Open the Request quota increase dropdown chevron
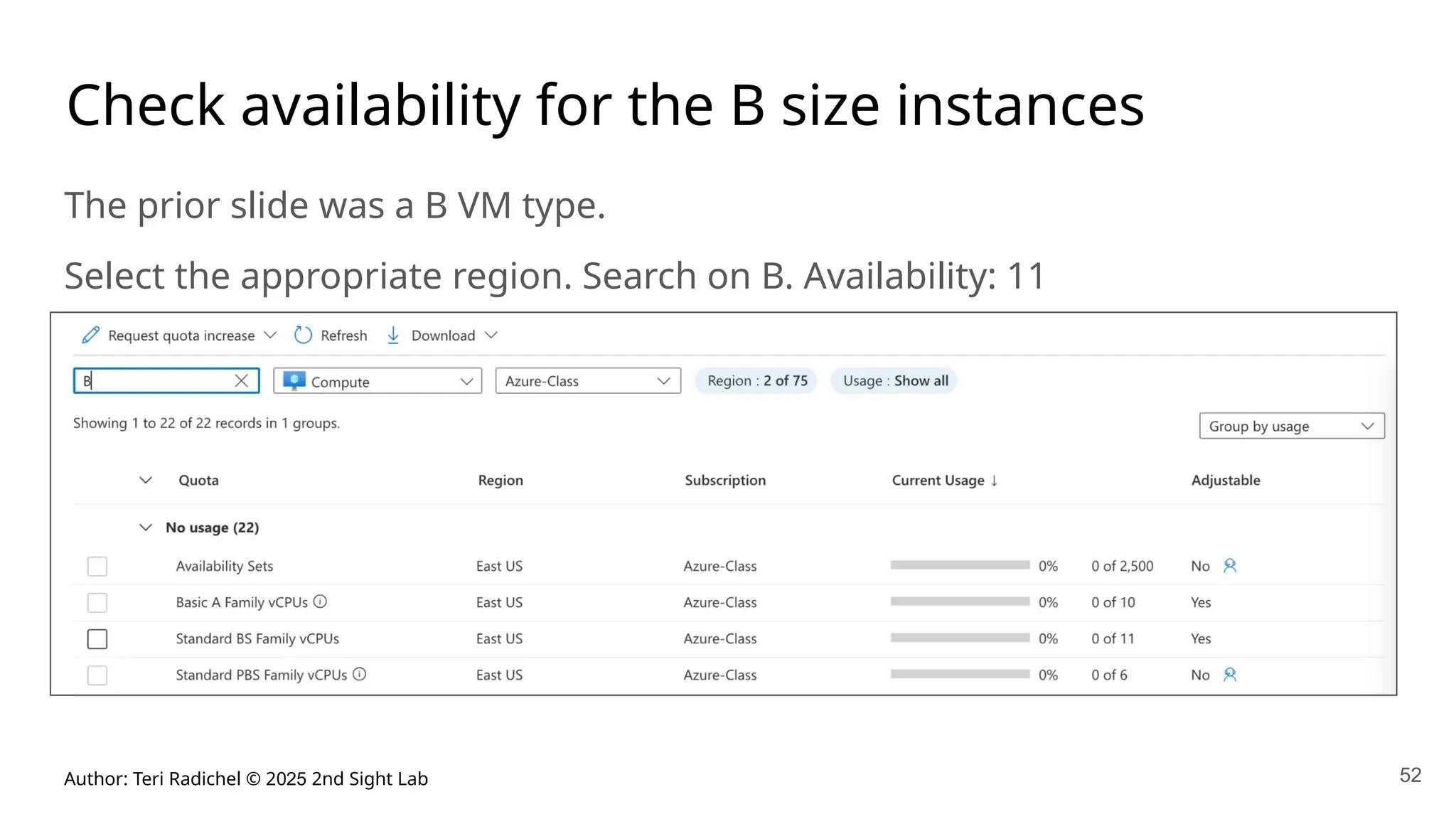Screen dimensions: 1456x819 [x=270, y=335]
